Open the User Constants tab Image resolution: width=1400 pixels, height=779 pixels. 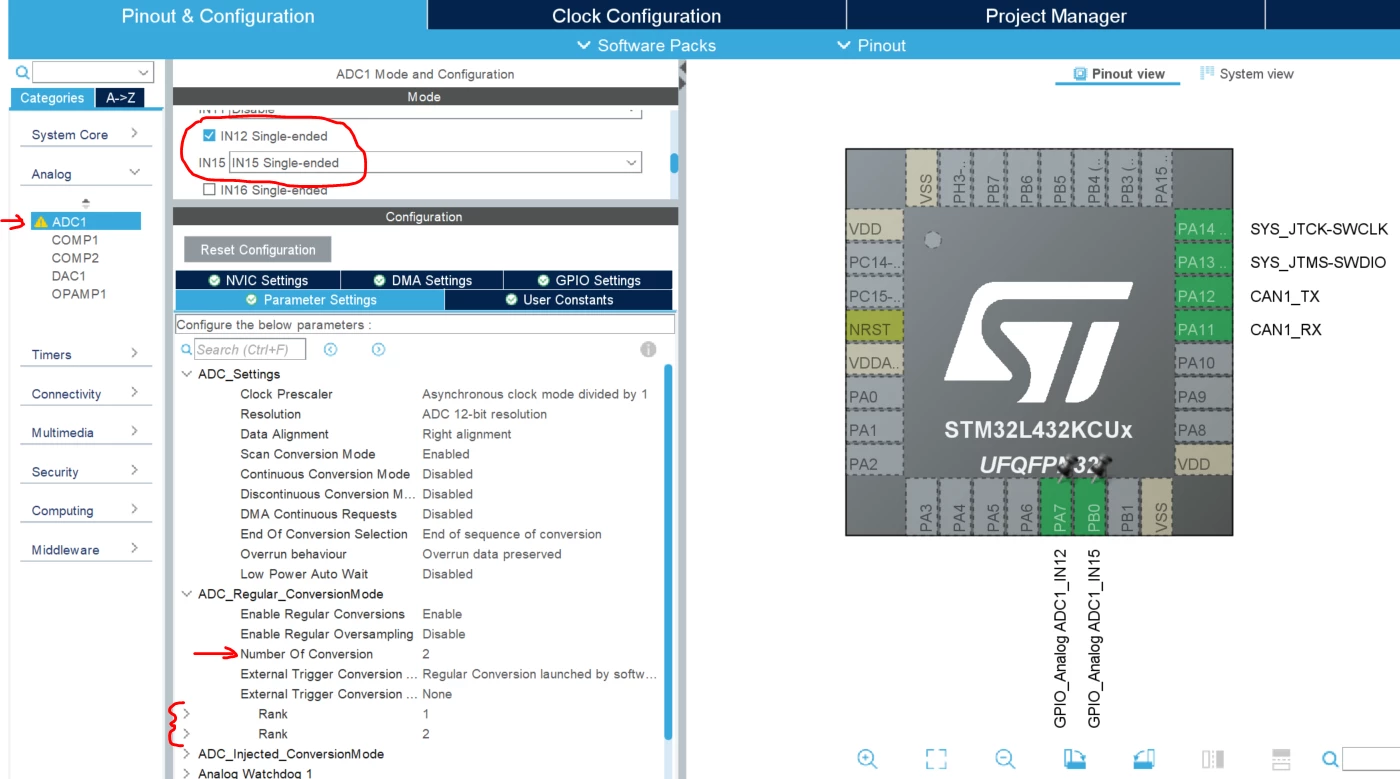[559, 300]
